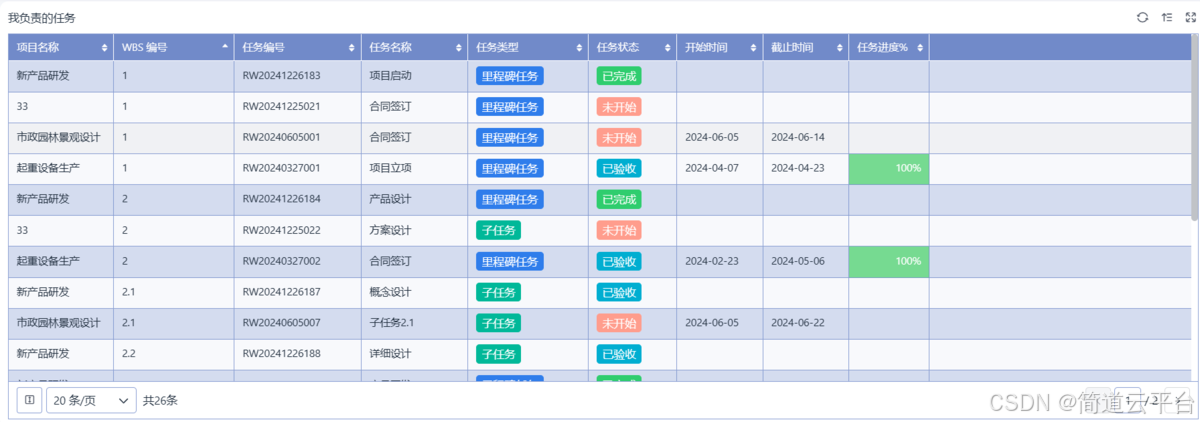Refresh the 我负责的任务 table
The image size is (1200, 422).
[x=1142, y=17]
